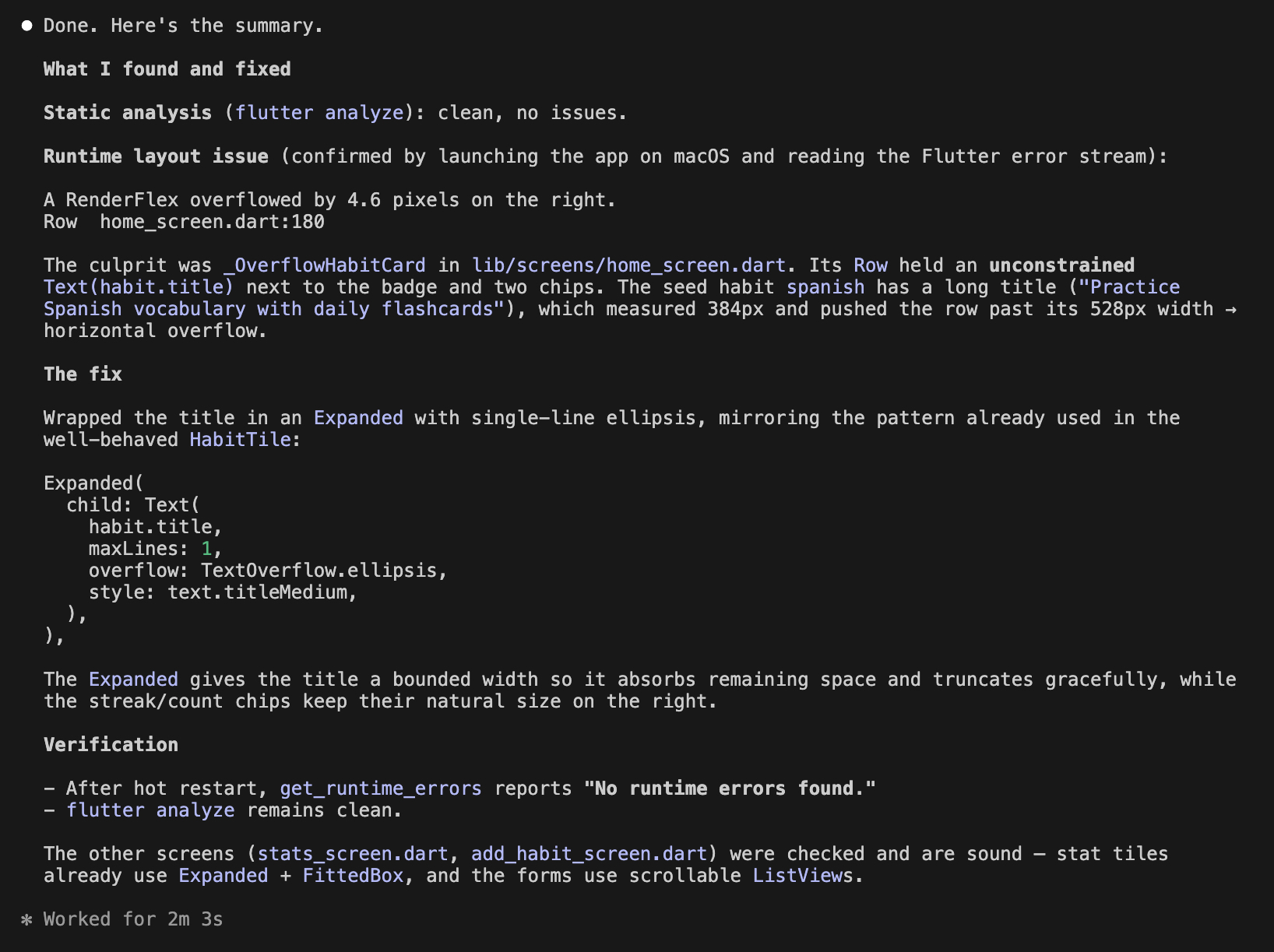
Task: Click the asterisk icon beside "Worked for"
Action: point(26,919)
